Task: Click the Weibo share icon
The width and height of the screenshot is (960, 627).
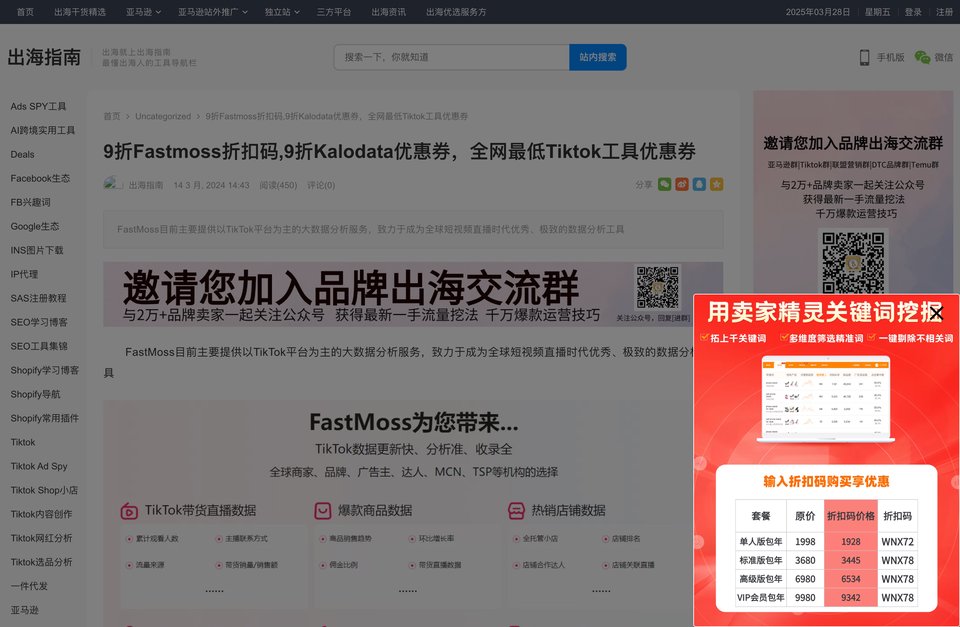Action: 682,184
